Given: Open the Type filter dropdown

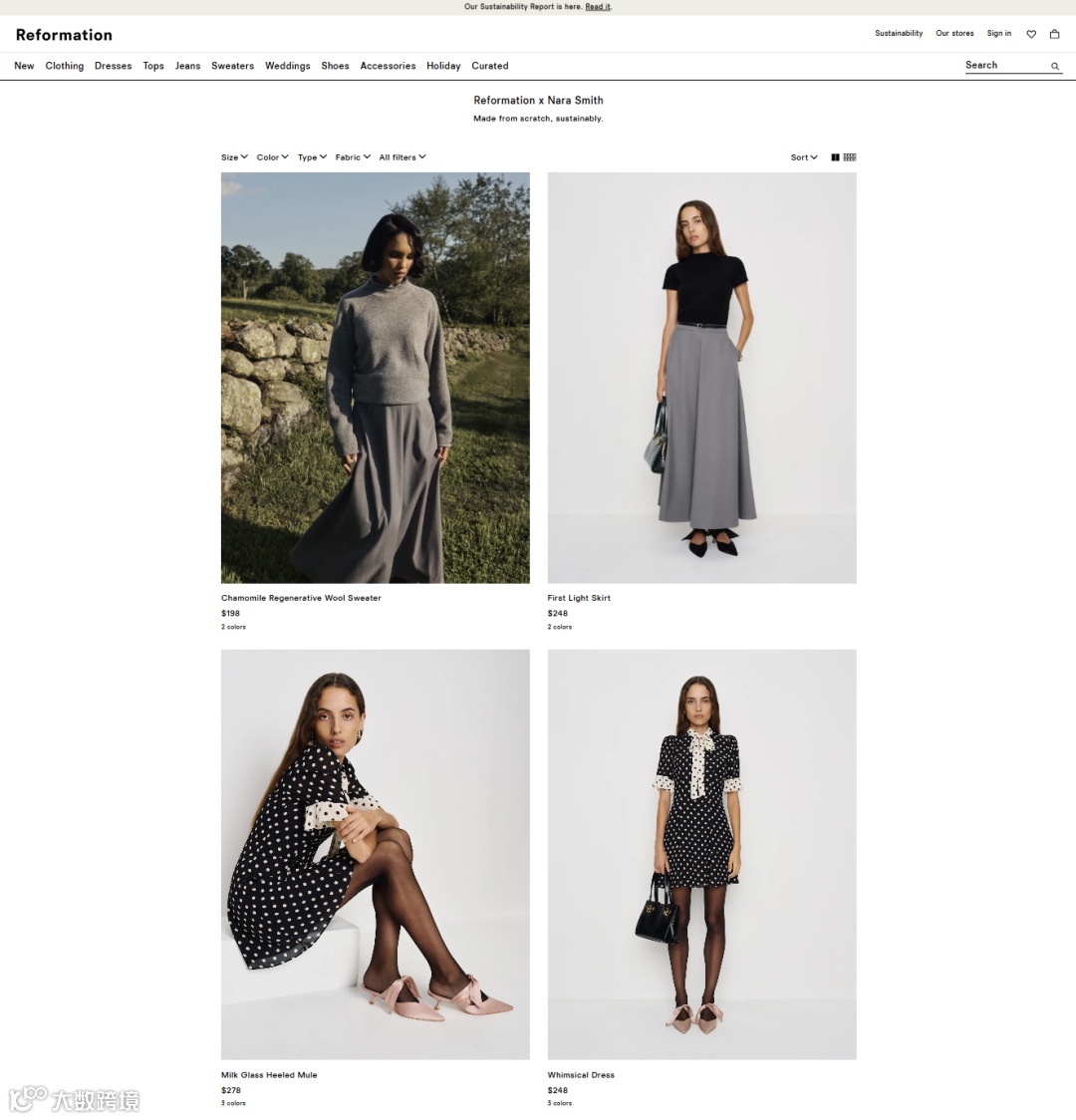Looking at the screenshot, I should [312, 157].
